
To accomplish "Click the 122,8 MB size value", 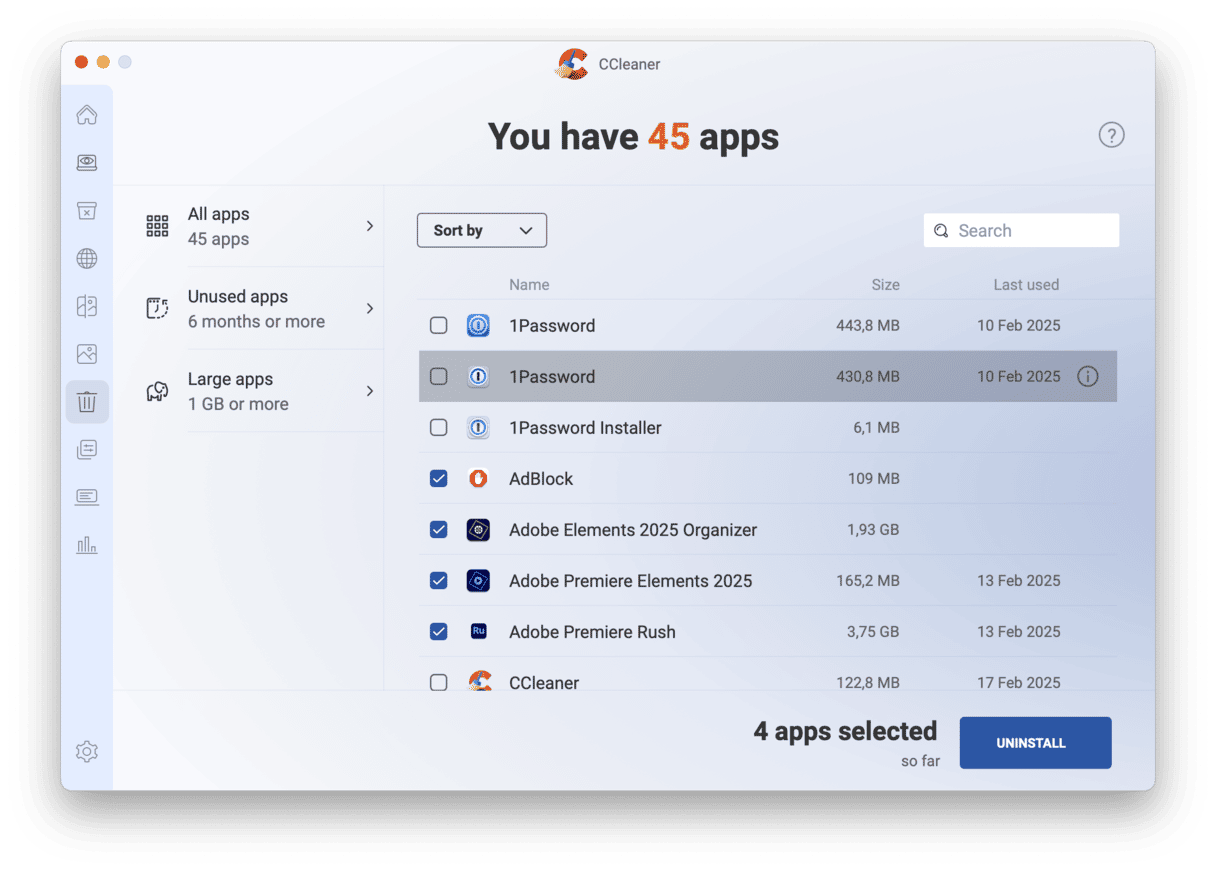I will [868, 683].
